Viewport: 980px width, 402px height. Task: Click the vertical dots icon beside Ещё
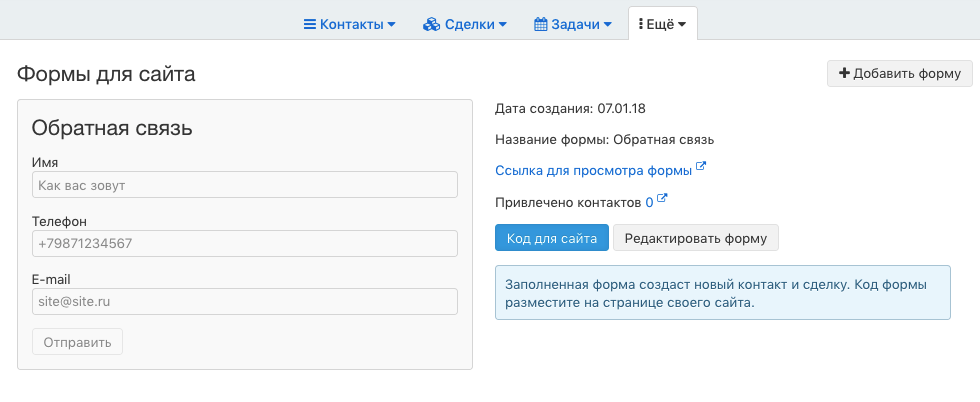(641, 25)
